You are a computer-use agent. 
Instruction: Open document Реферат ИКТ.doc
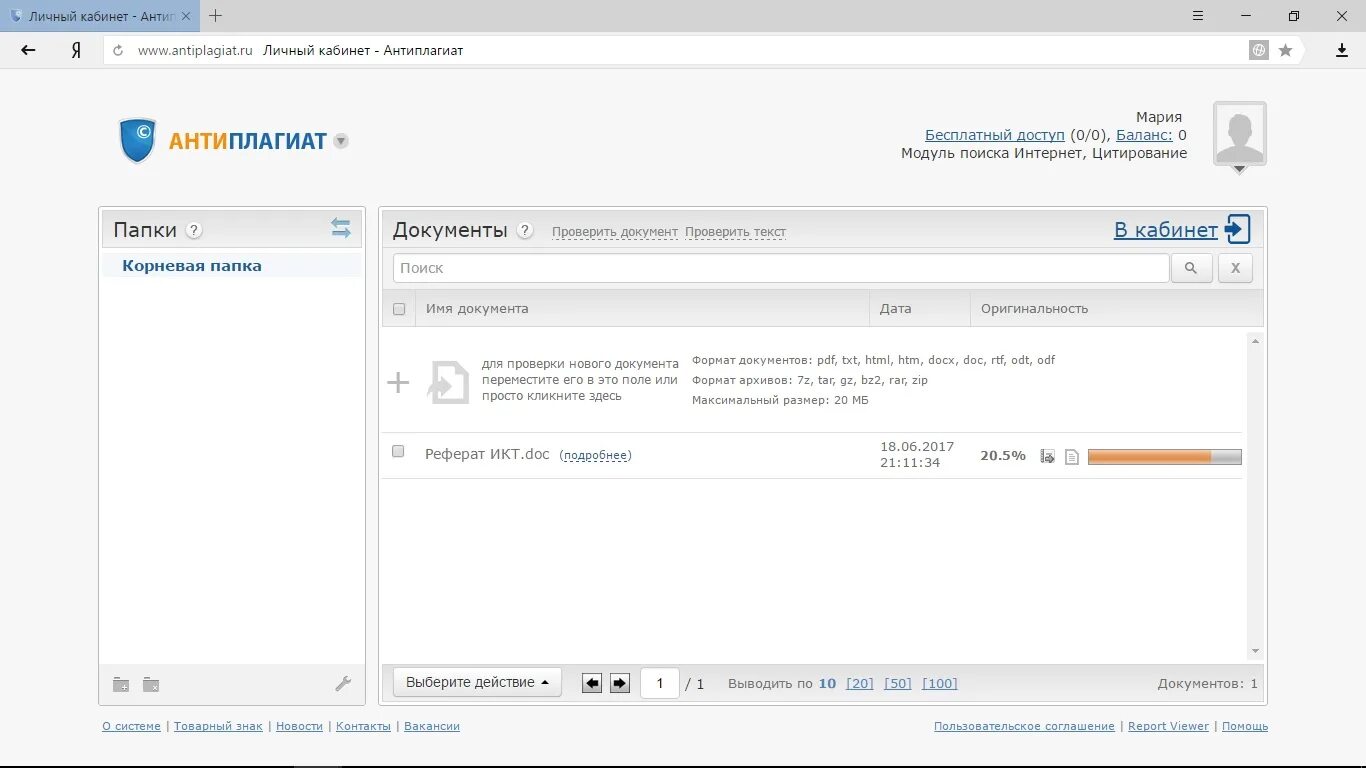click(487, 454)
